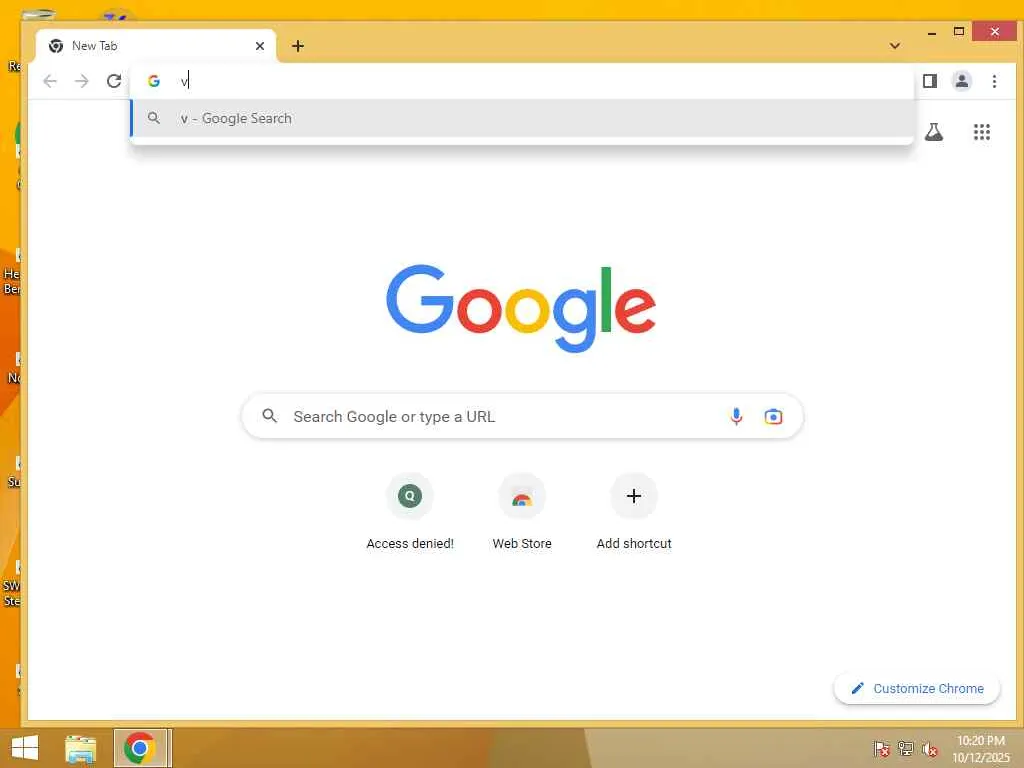1024x768 pixels.
Task: Click the magnifier icon in the Google search box
Action: [x=269, y=415]
